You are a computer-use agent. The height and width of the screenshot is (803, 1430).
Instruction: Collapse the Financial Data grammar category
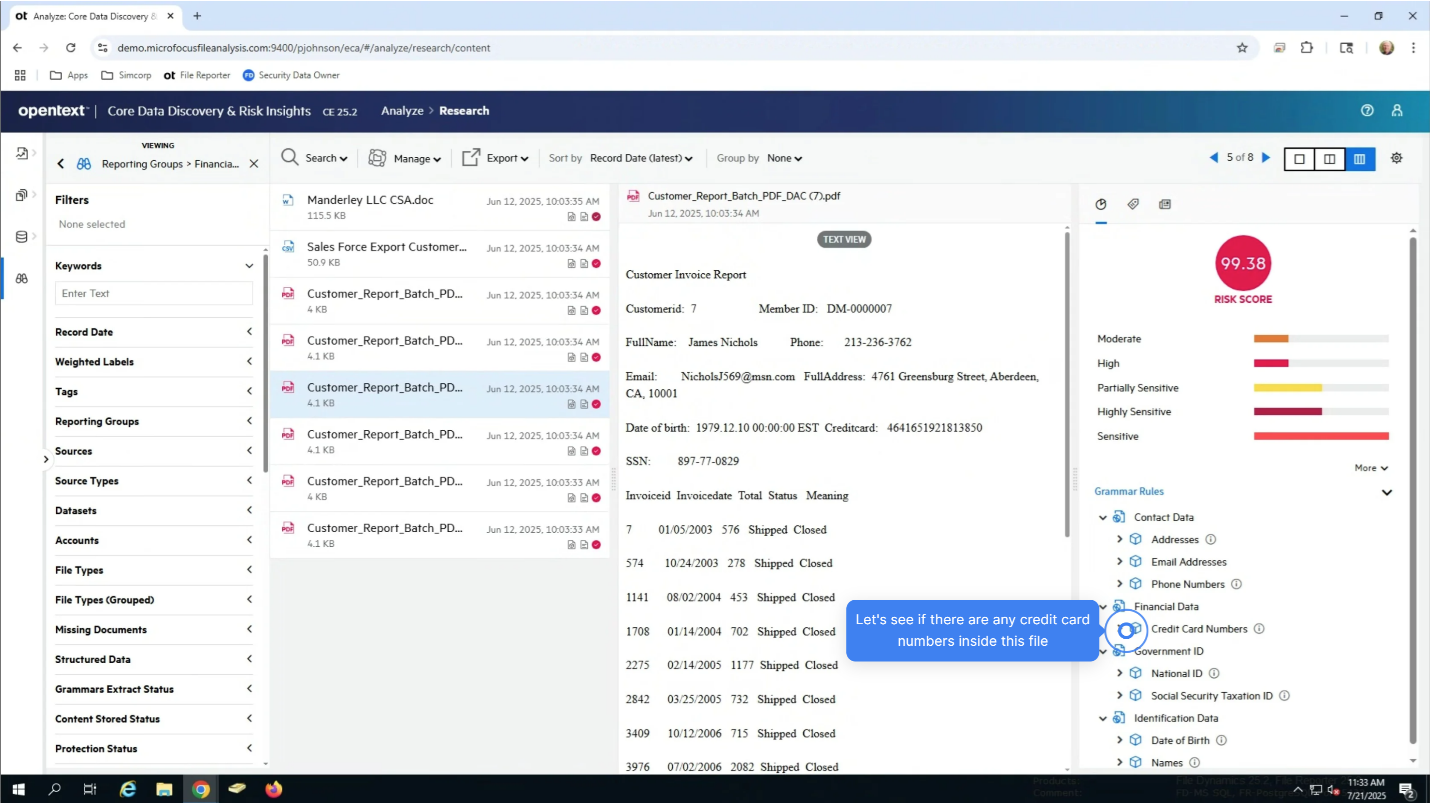coord(1103,606)
